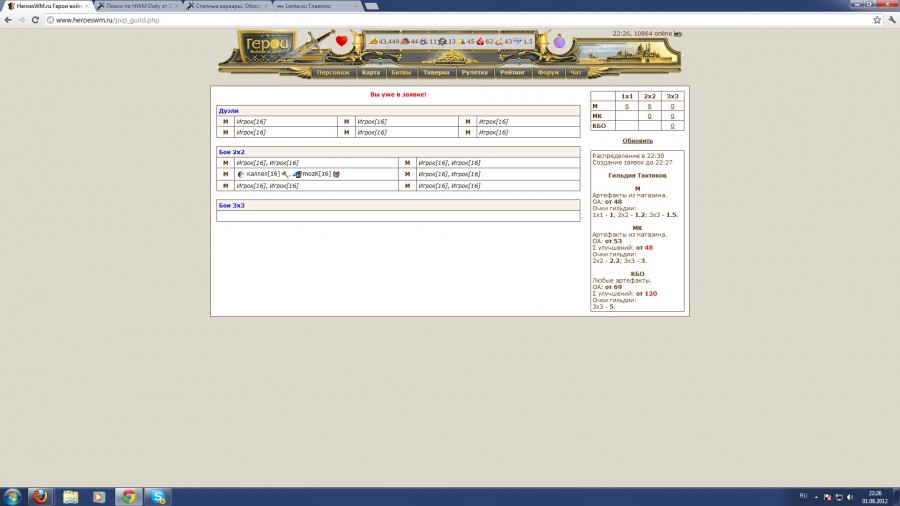Click the wood resource icon
Image resolution: width=900 pixels, height=506 pixels.
405,41
